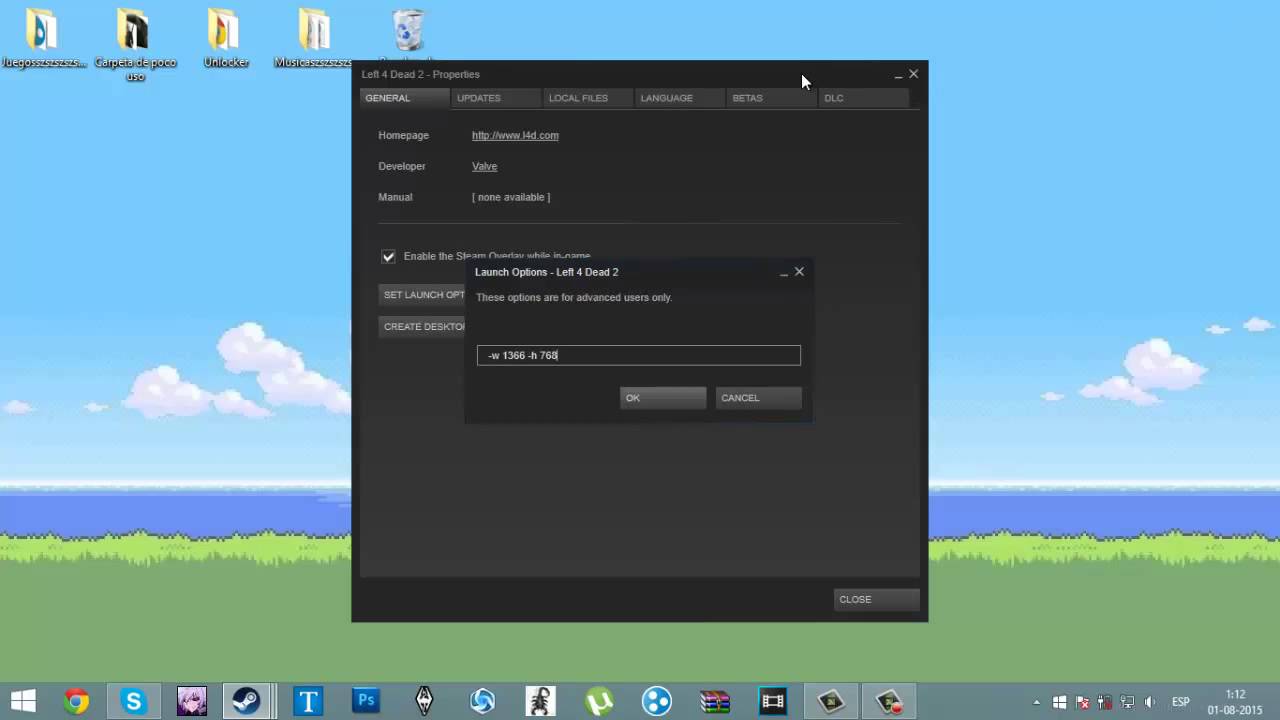
Task: Open the blue T app on taskbar
Action: point(307,701)
